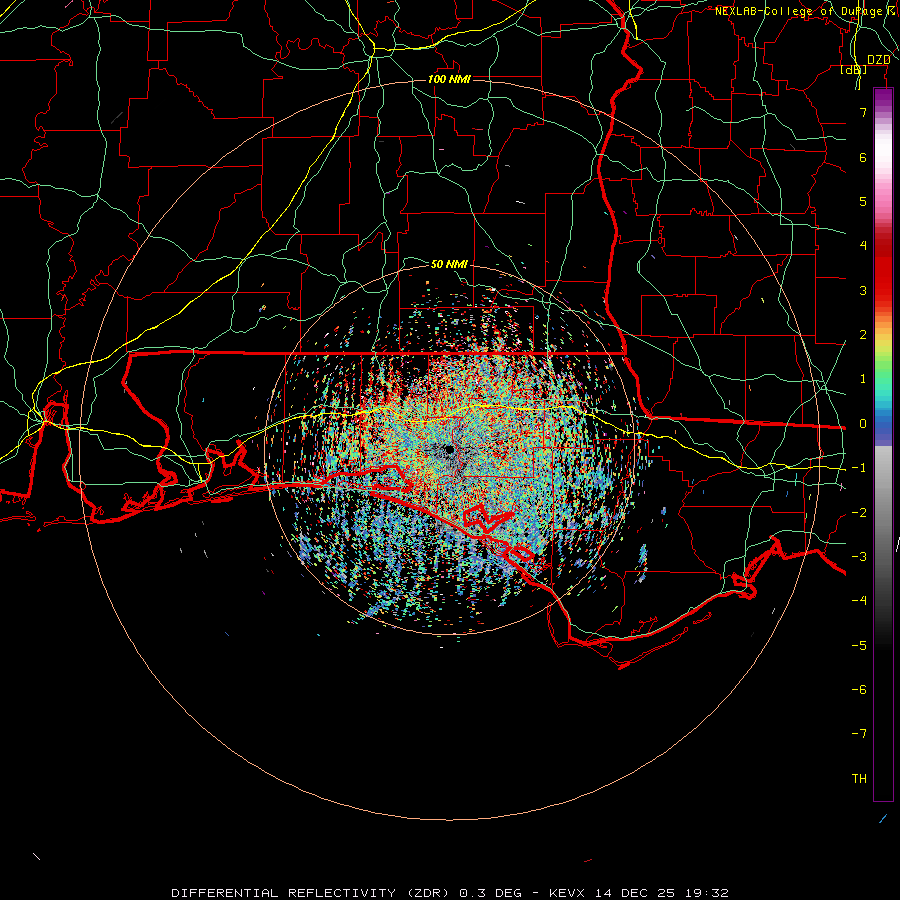Click the radar title caption at bottom
Viewport: 900px width, 900px height.
(450, 893)
